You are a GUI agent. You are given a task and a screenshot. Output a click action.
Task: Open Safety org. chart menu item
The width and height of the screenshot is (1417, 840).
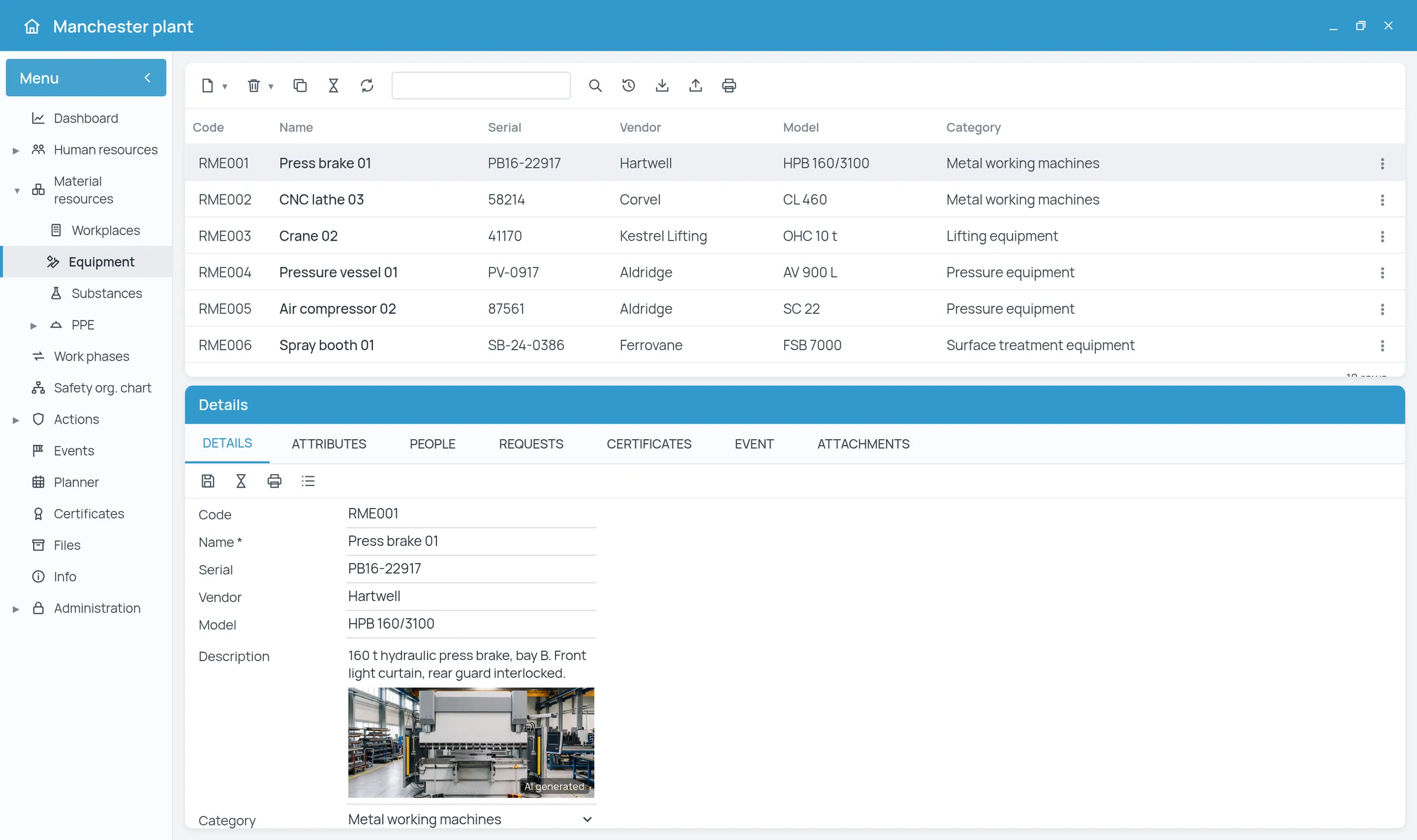[103, 387]
